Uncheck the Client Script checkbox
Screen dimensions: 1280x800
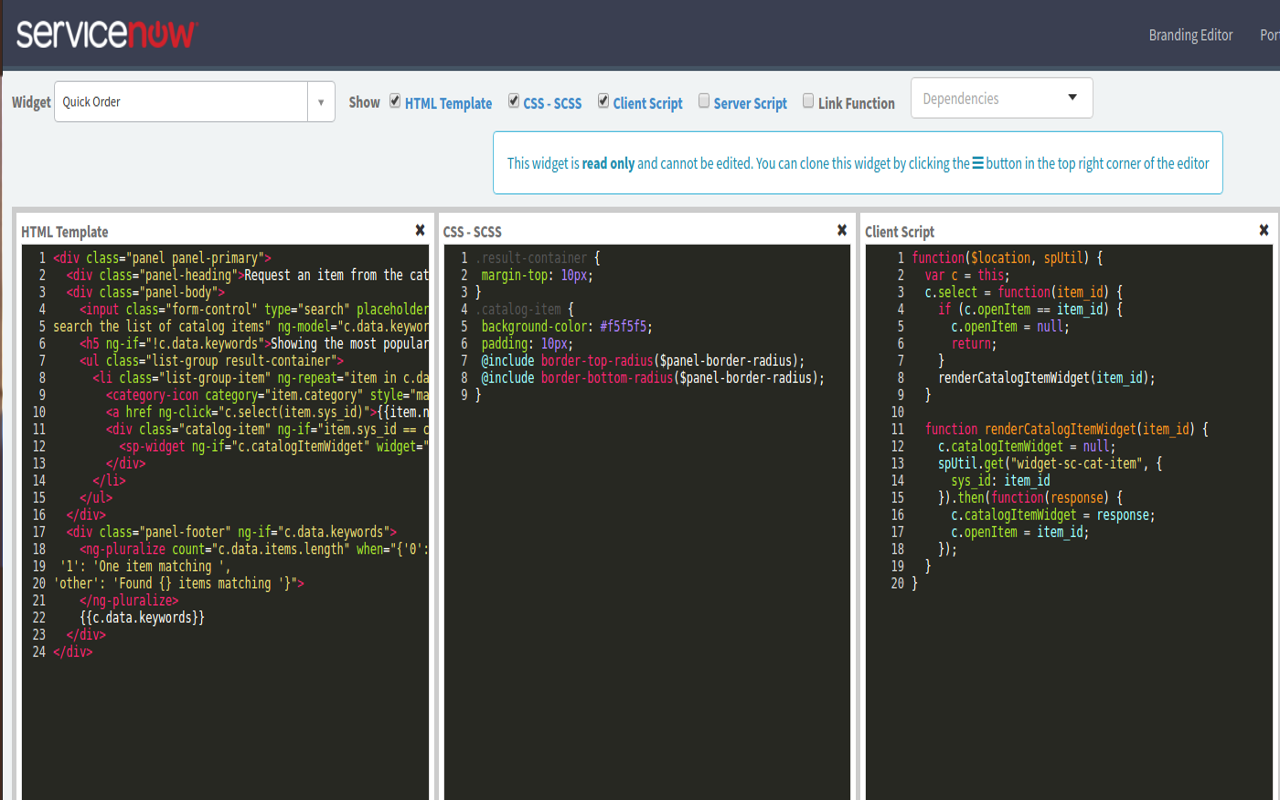coord(604,101)
